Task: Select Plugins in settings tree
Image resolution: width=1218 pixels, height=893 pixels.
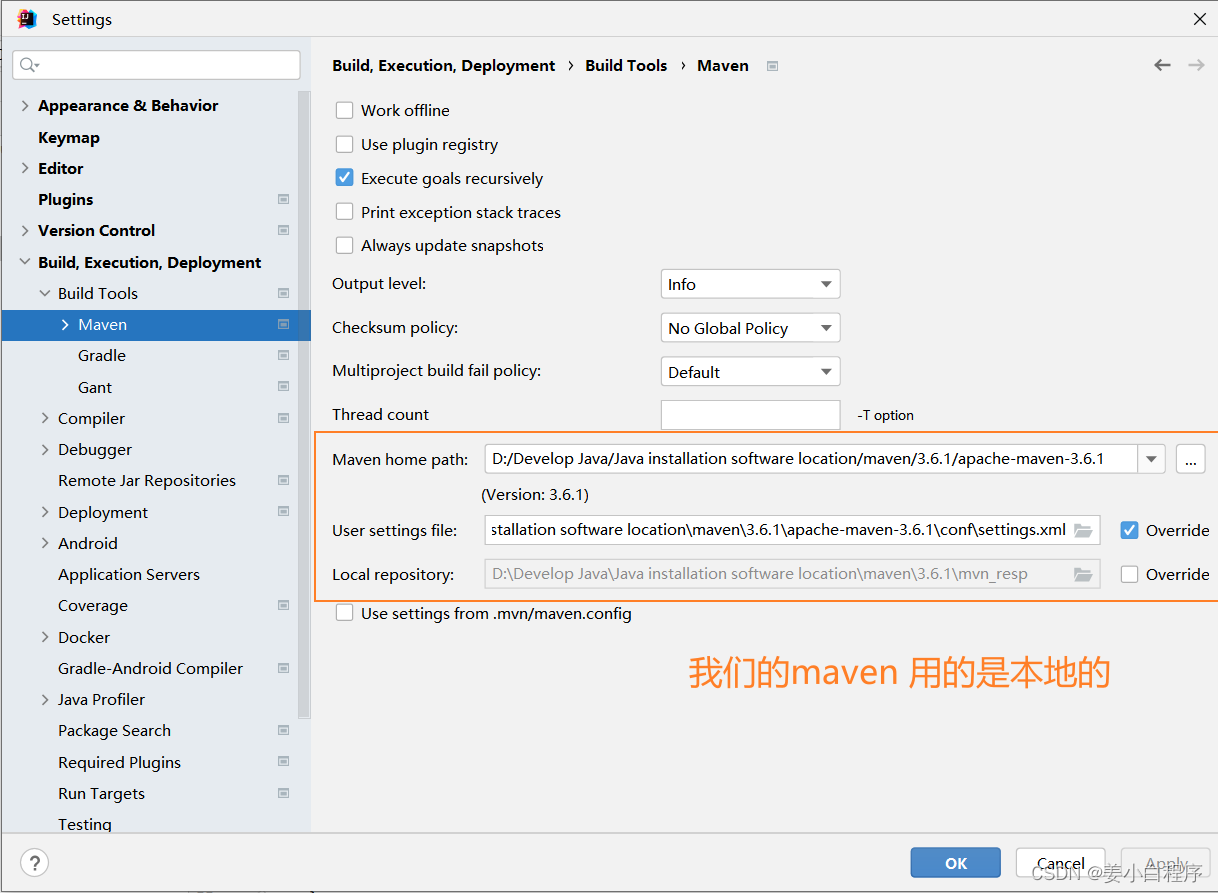Action: (65, 199)
